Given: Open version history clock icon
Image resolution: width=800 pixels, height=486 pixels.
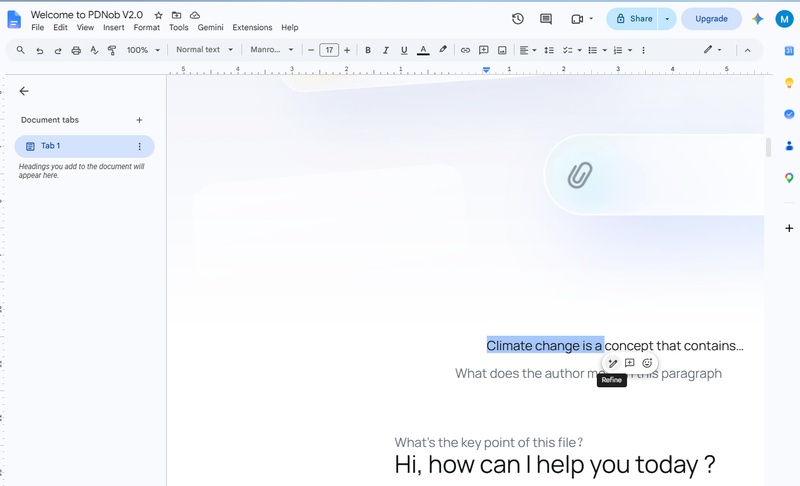Looking at the screenshot, I should coord(518,19).
